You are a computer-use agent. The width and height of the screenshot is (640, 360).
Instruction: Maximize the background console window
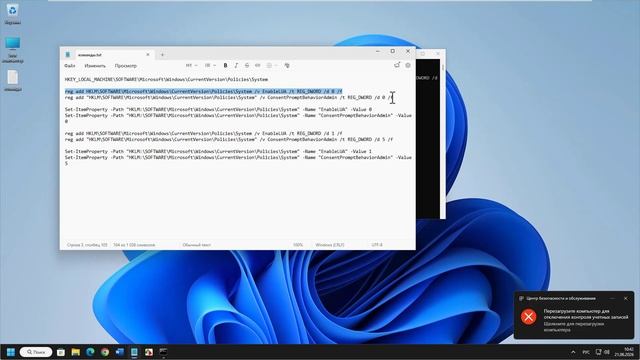(423, 53)
